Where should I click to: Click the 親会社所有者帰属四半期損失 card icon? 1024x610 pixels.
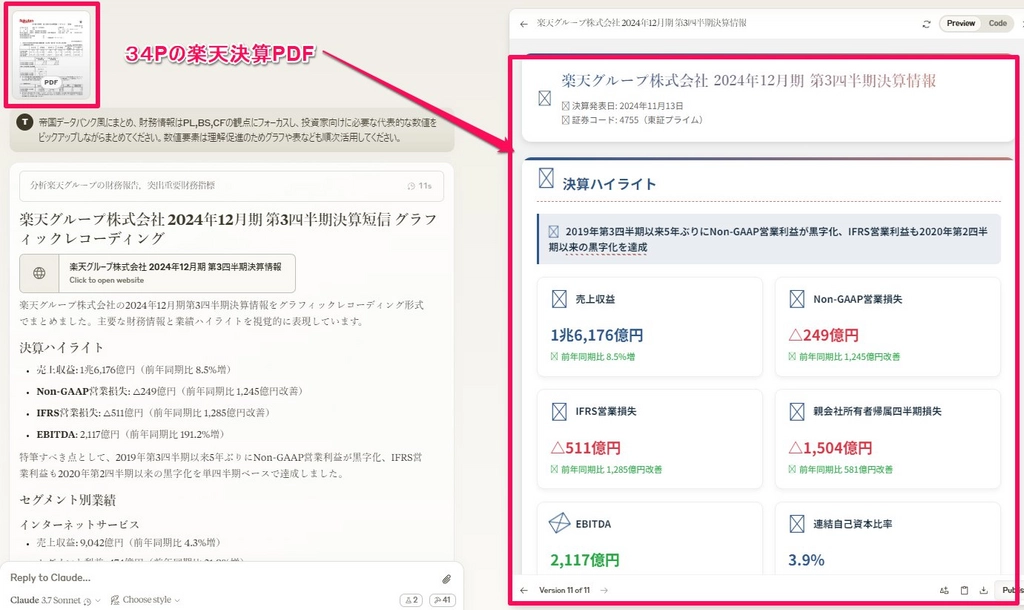pyautogui.click(x=797, y=411)
